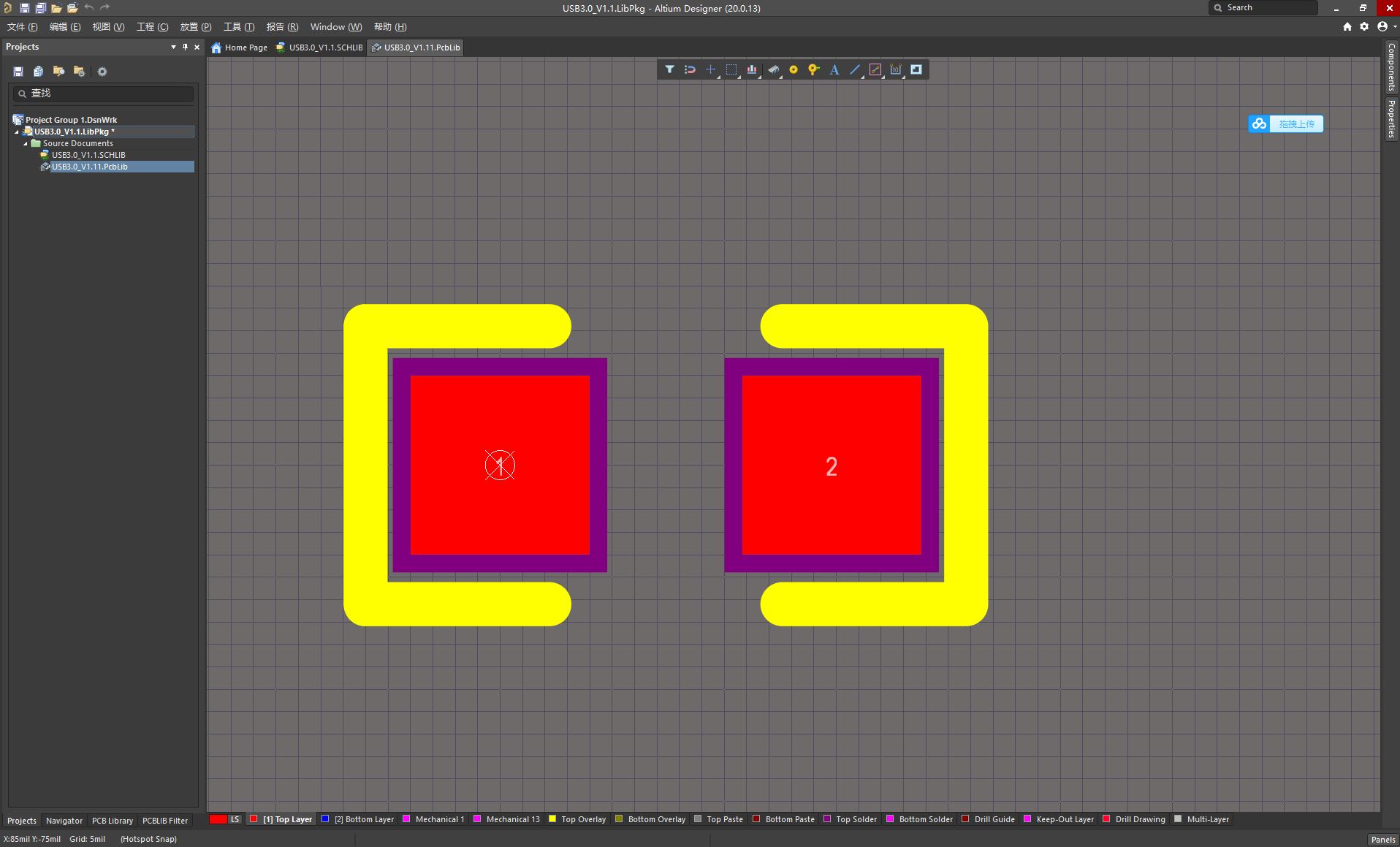
Task: Select the place string text tool
Action: tap(834, 69)
